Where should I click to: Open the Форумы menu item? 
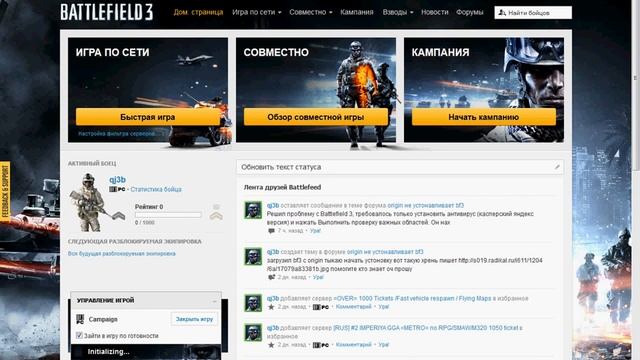470,12
